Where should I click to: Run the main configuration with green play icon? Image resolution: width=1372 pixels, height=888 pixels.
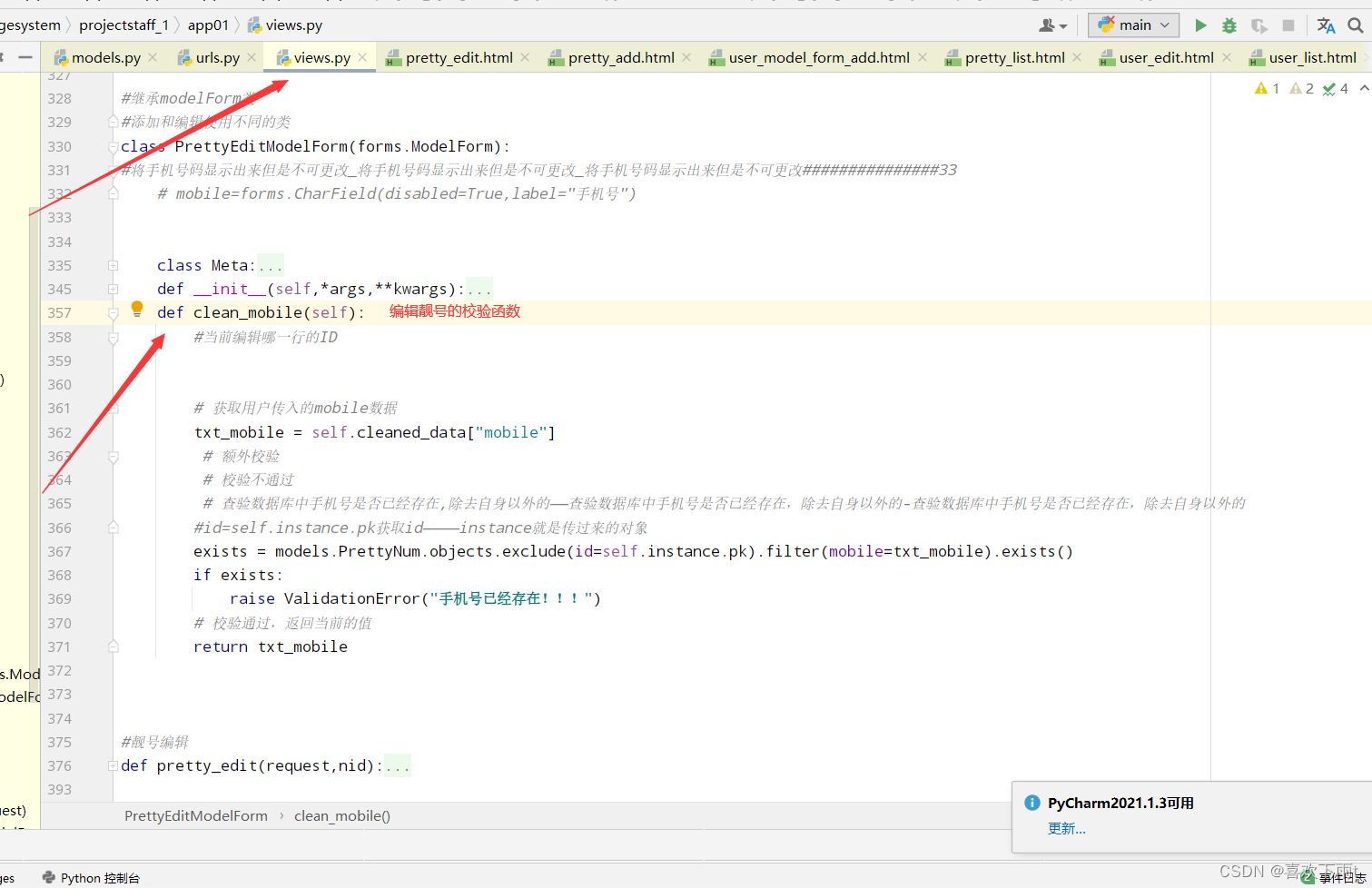point(1200,25)
